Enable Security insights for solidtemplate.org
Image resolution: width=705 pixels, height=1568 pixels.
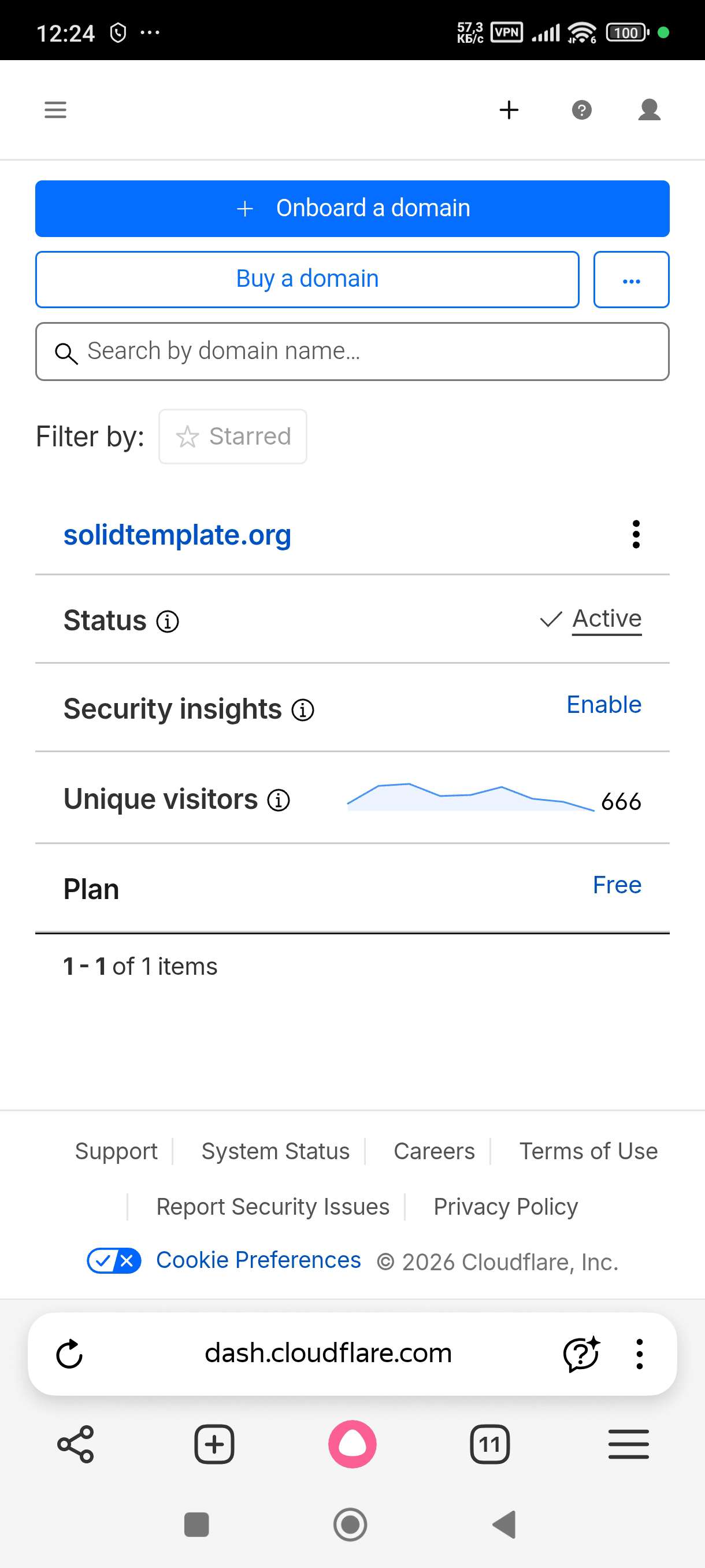point(603,704)
